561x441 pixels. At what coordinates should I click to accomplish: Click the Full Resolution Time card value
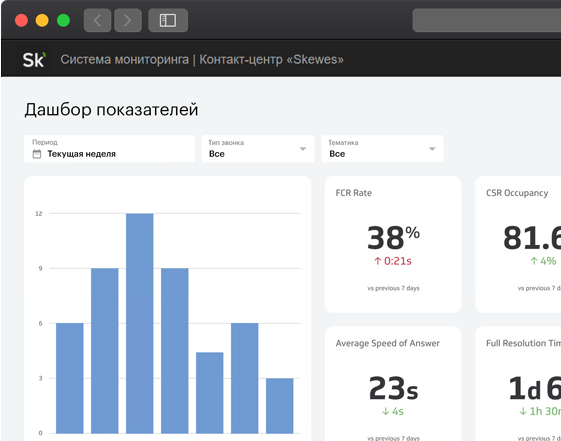535,388
